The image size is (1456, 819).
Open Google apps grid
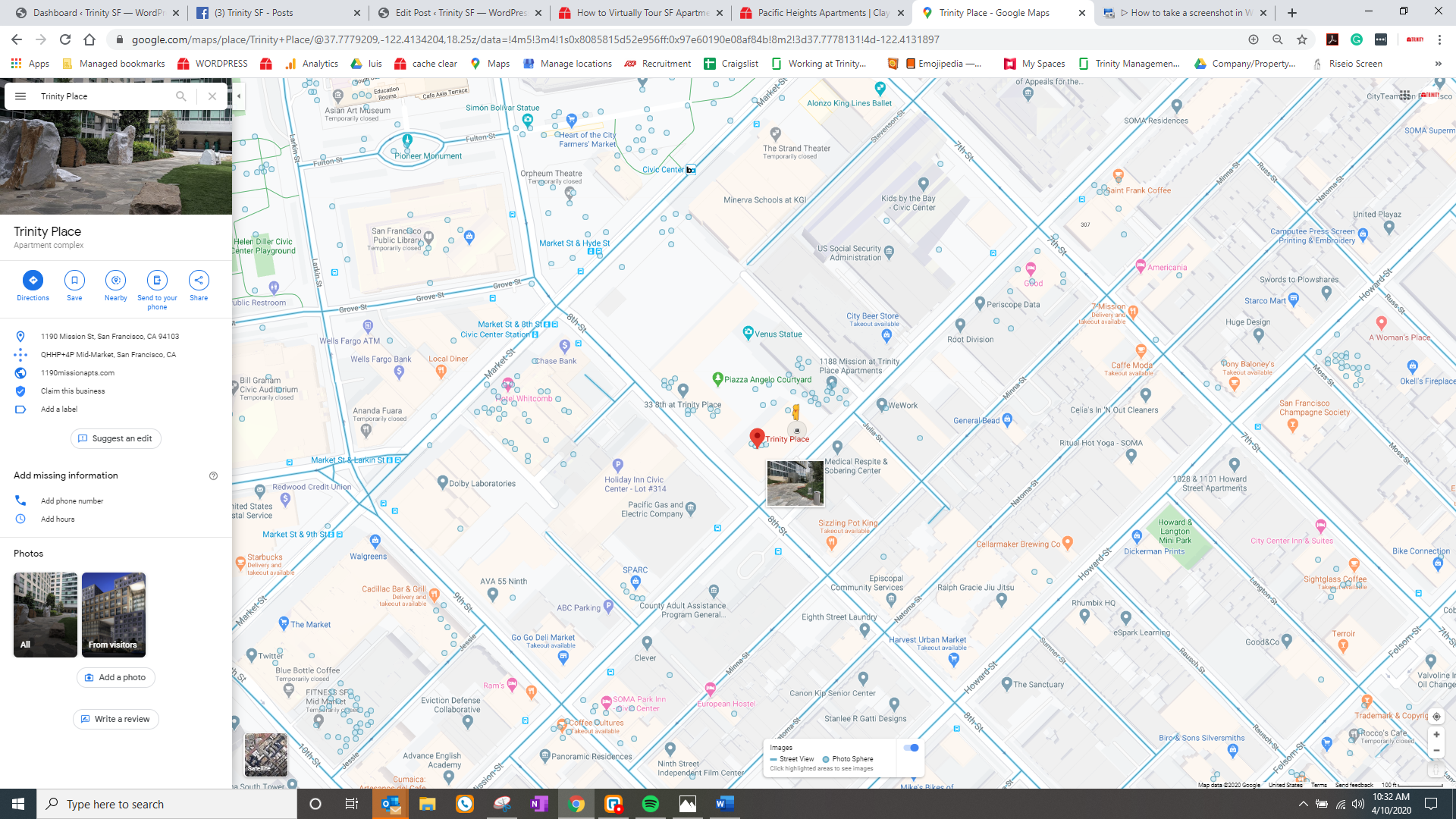click(x=1404, y=96)
